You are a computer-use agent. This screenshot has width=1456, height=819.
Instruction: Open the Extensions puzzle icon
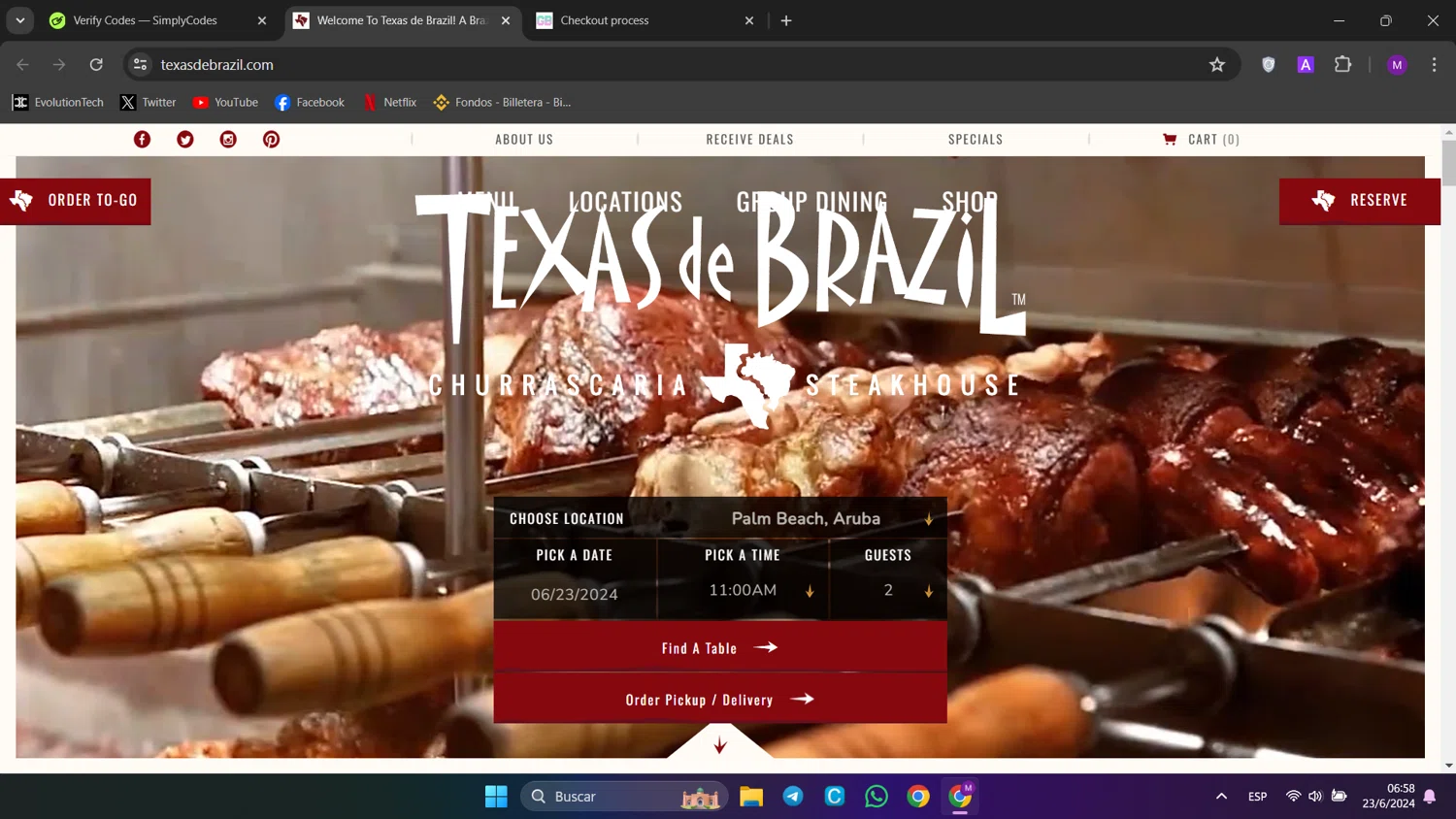(x=1343, y=65)
